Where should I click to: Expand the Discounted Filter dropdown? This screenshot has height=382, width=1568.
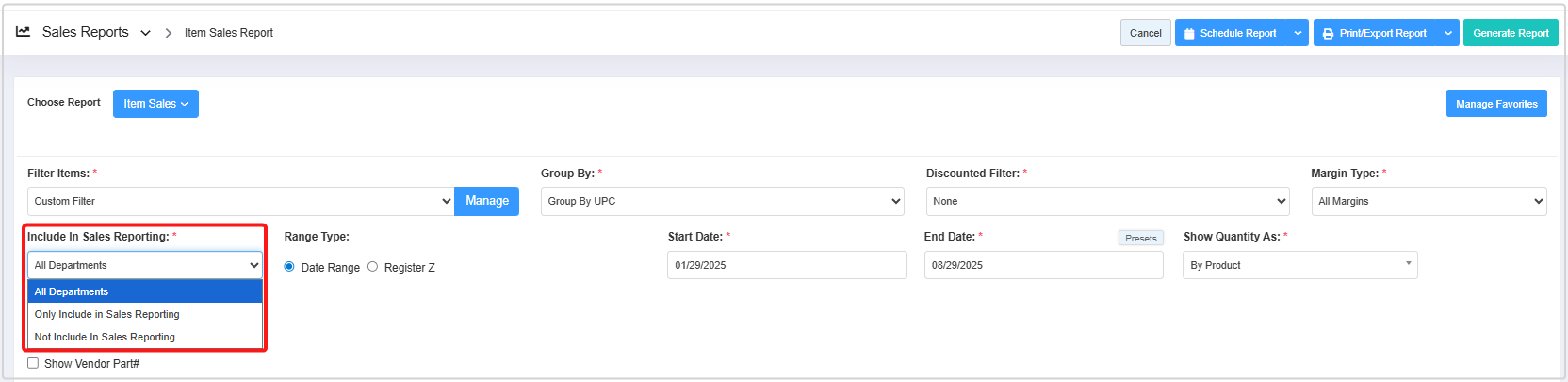pyautogui.click(x=1107, y=201)
